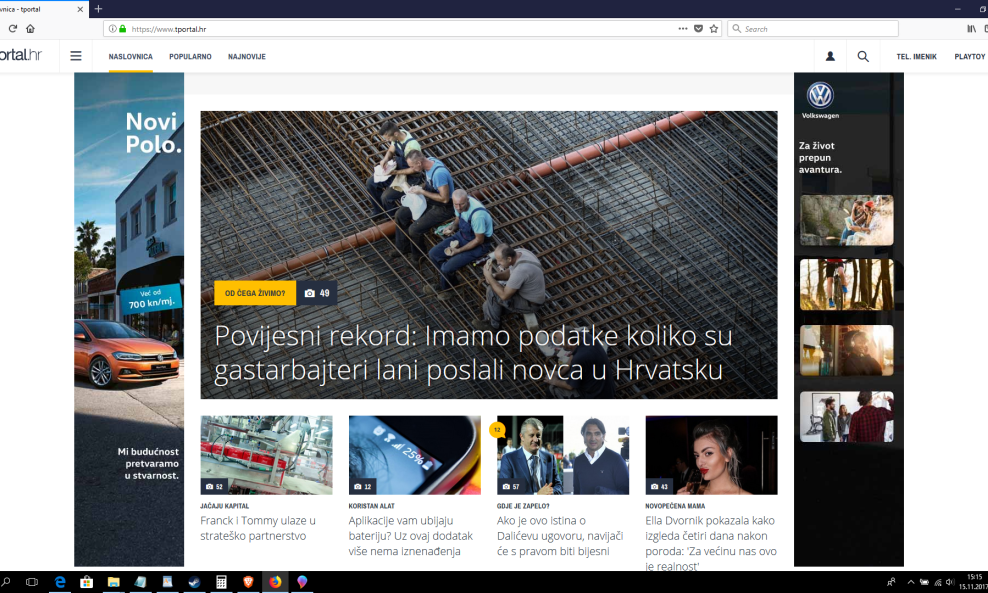The width and height of the screenshot is (988, 593).
Task: Click the Volkswagen logo in right ad
Action: pyautogui.click(x=820, y=96)
